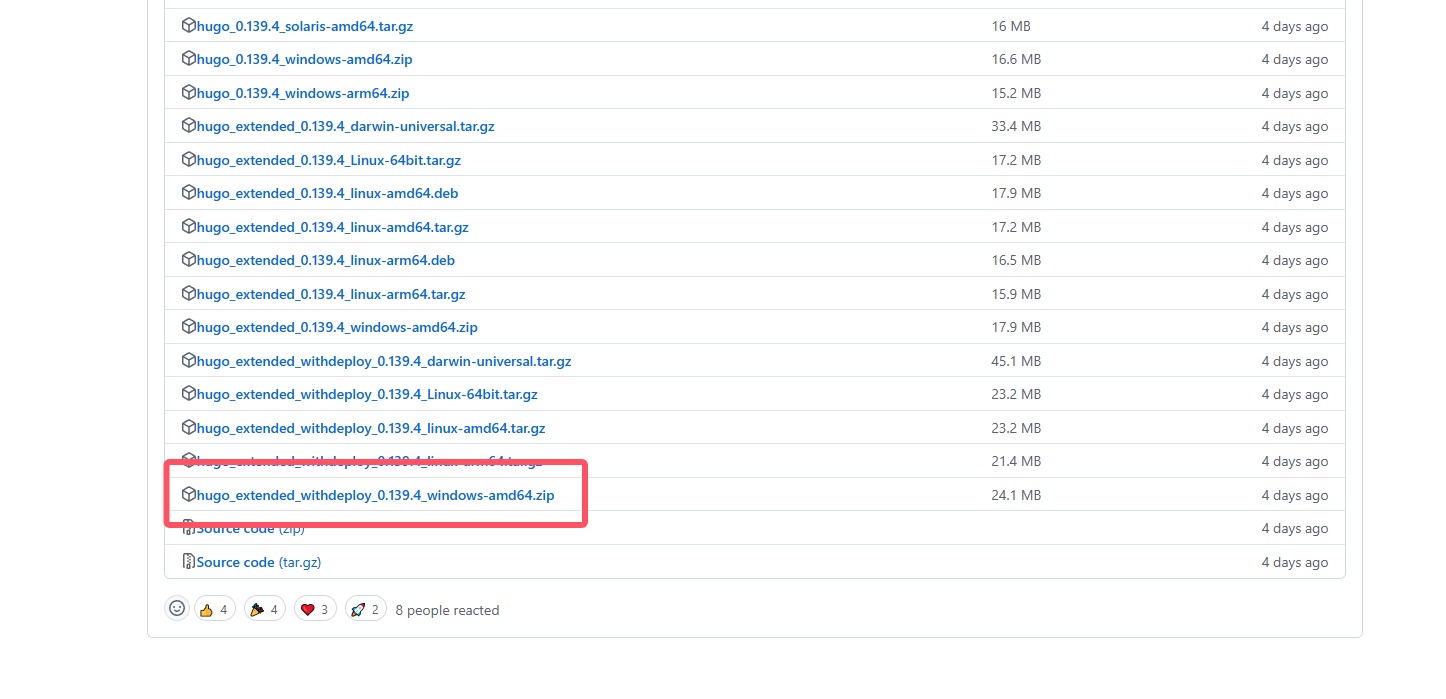Image resolution: width=1446 pixels, height=699 pixels.
Task: Download hugo_extended_withdeploy_0.139.4_darwin-universal.tar.gz
Action: [x=384, y=361]
